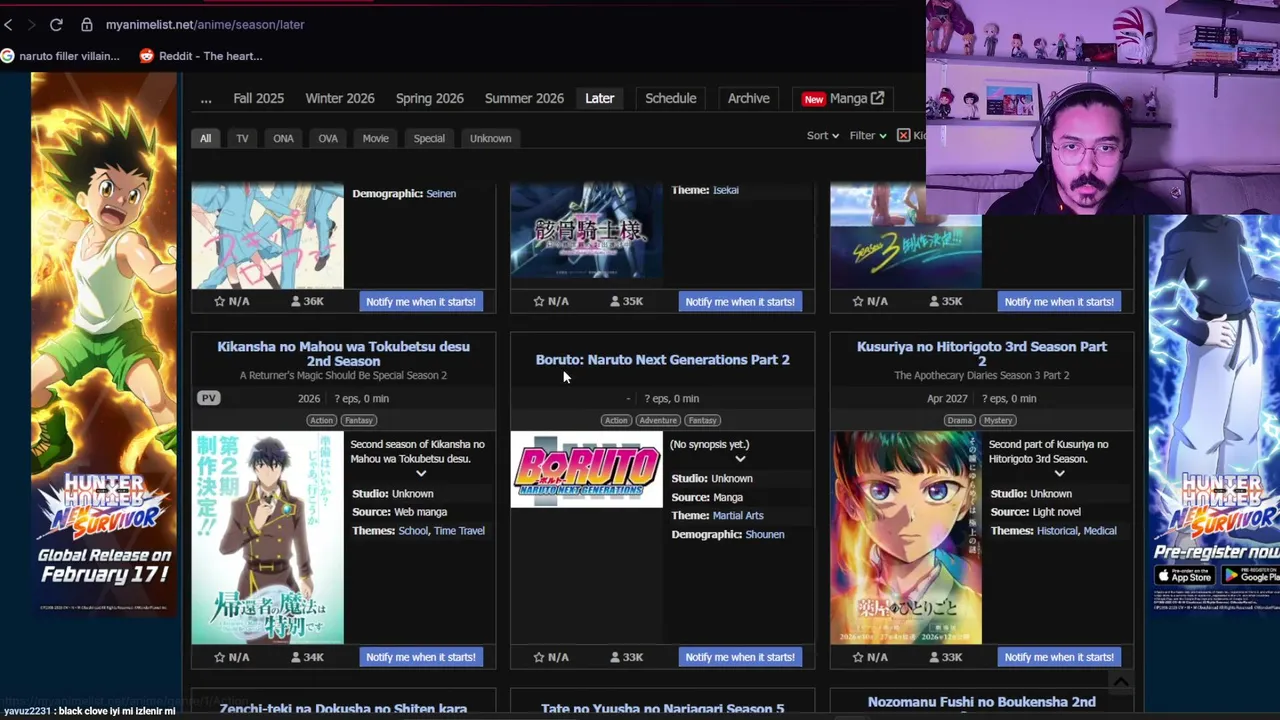
Task: Click the ellipsis before Fall 2025
Action: [x=206, y=98]
